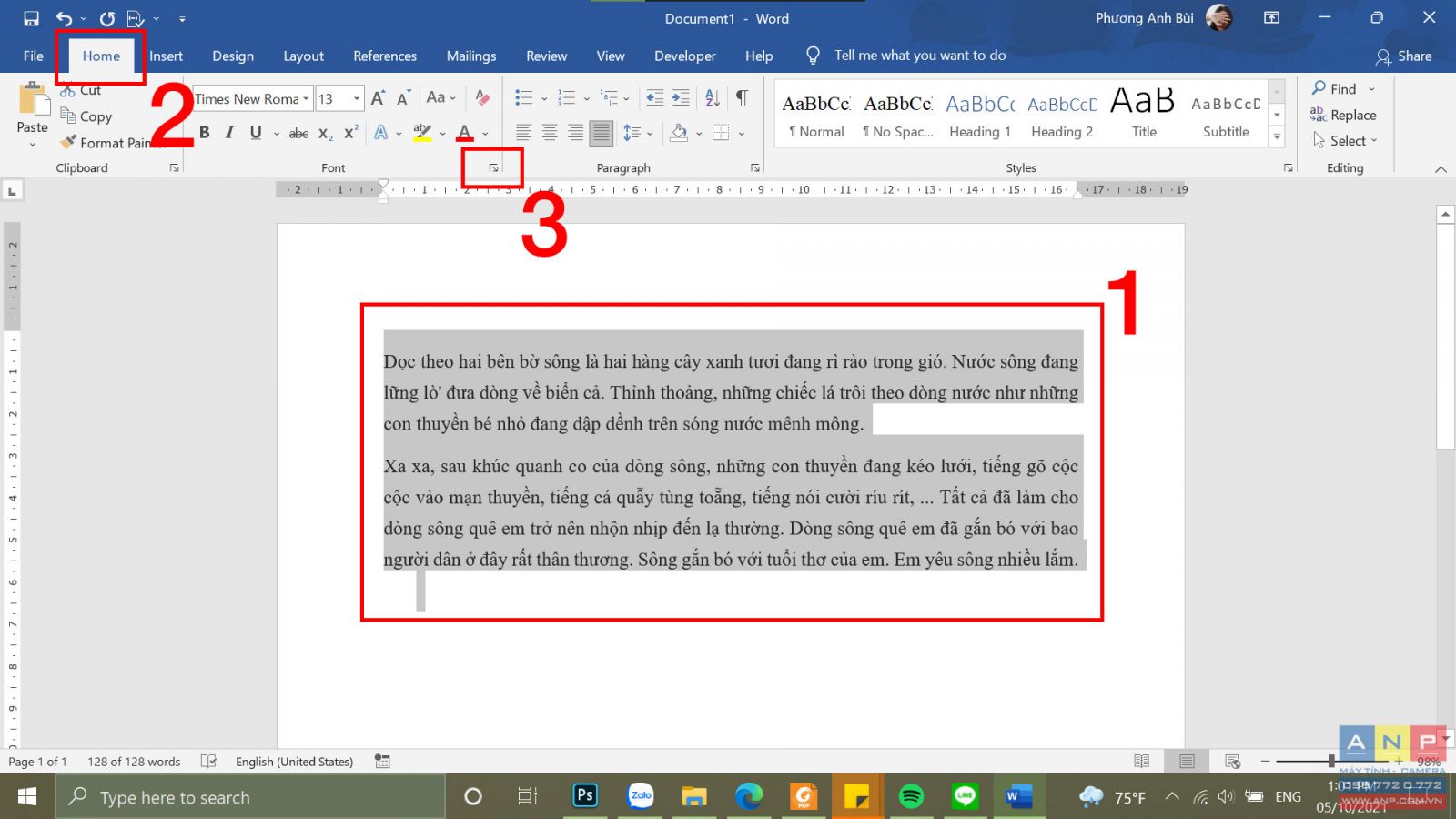
Task: Click Decrease Font Size icon
Action: tap(404, 98)
